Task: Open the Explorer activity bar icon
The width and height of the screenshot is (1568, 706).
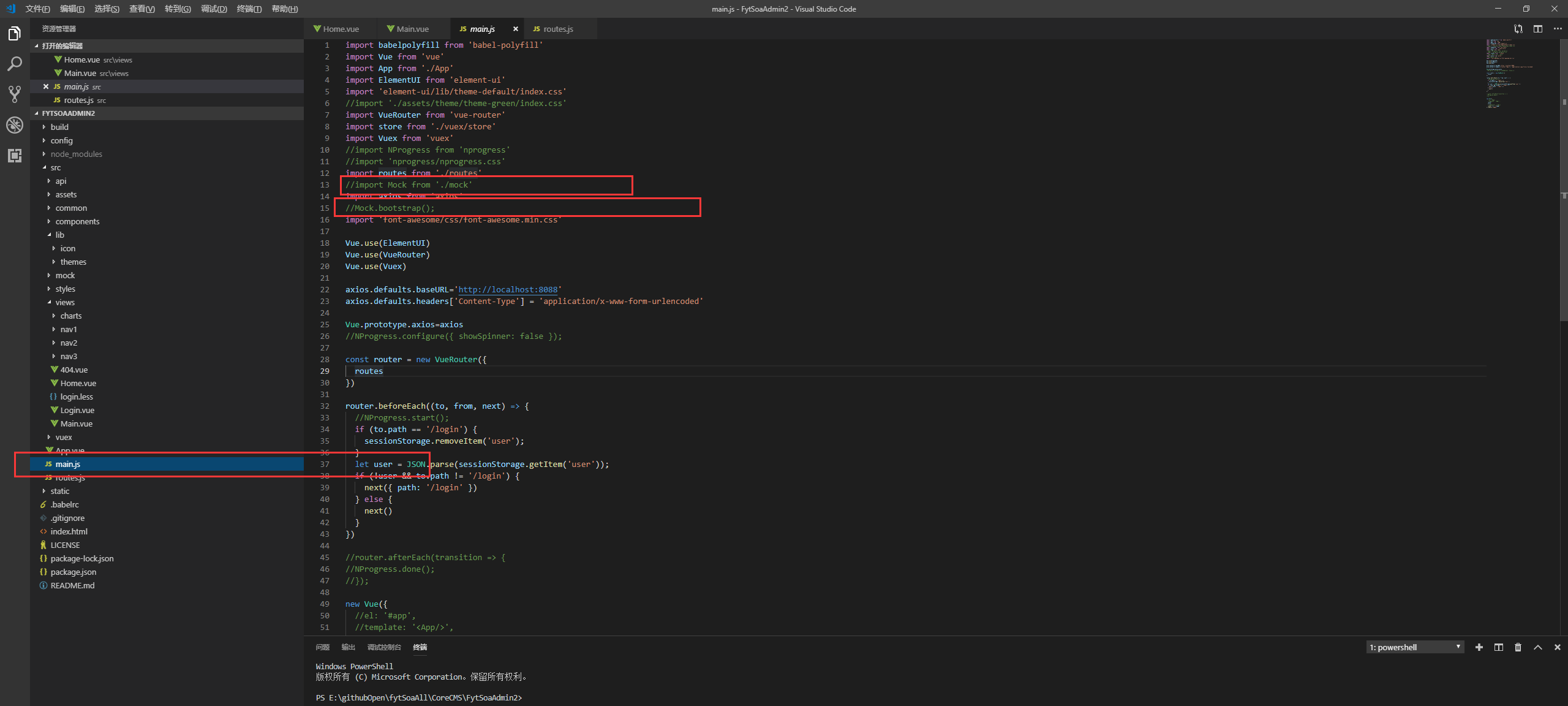Action: 15,34
